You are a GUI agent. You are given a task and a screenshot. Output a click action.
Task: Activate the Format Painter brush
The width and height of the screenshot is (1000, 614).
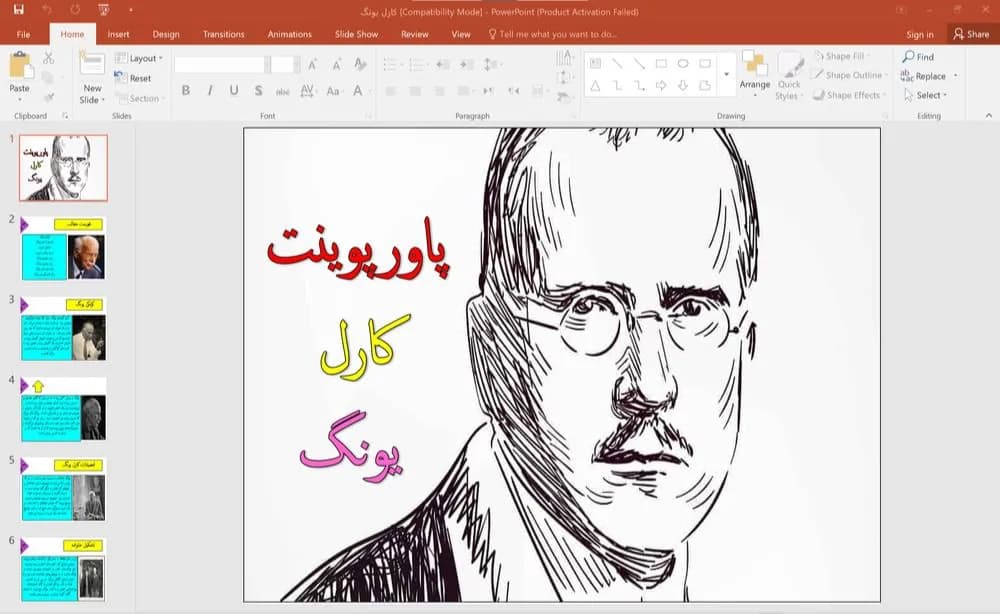pyautogui.click(x=48, y=98)
